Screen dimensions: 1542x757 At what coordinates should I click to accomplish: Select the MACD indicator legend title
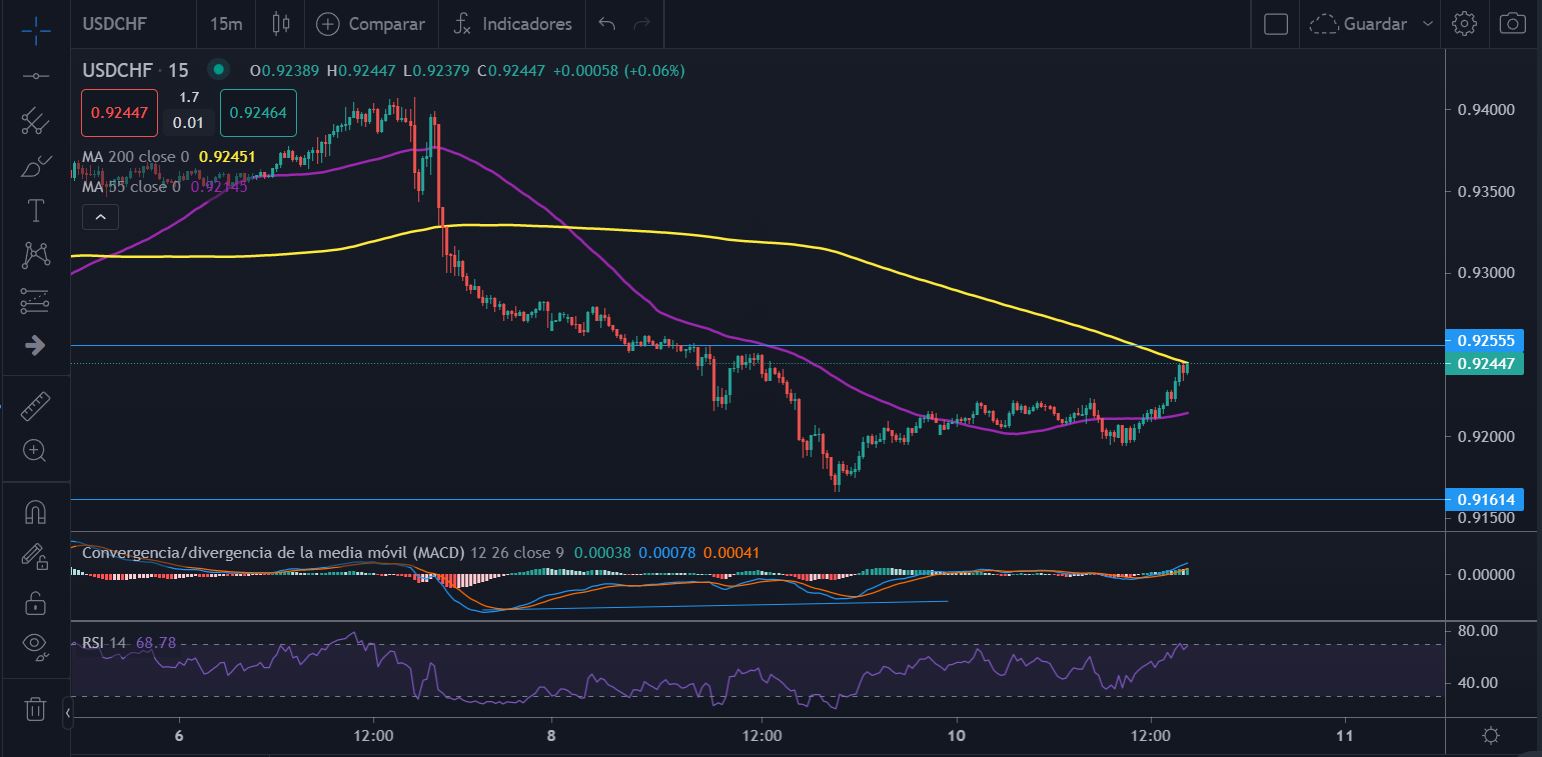click(x=273, y=552)
